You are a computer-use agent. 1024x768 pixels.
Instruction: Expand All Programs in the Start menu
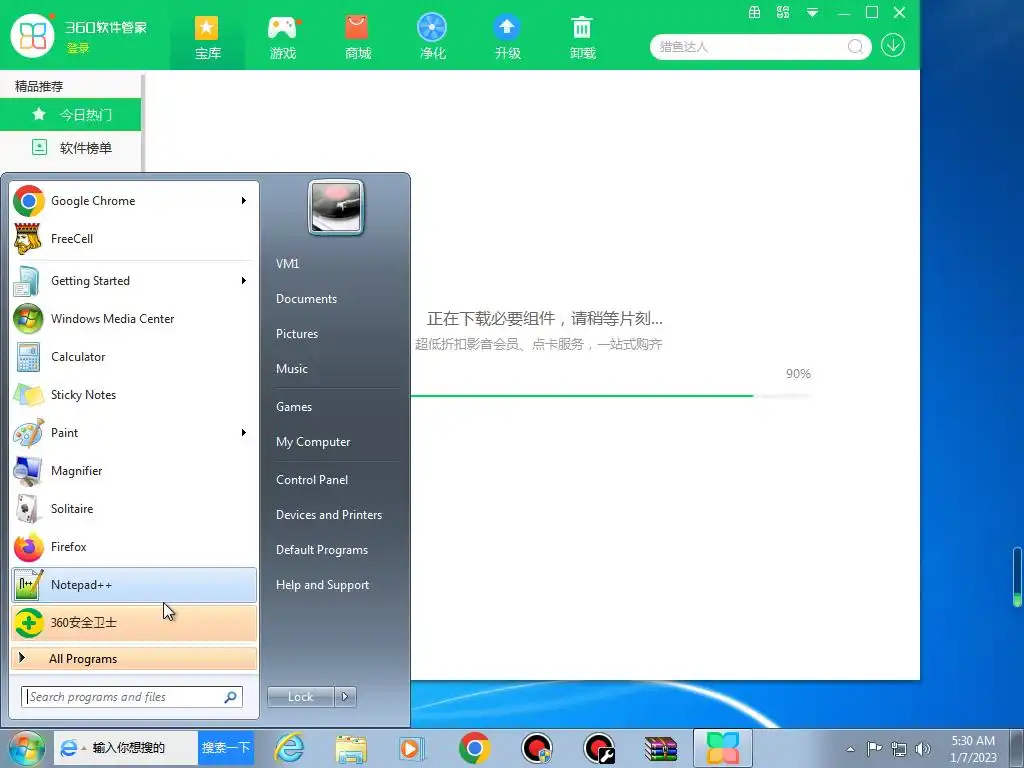(134, 658)
